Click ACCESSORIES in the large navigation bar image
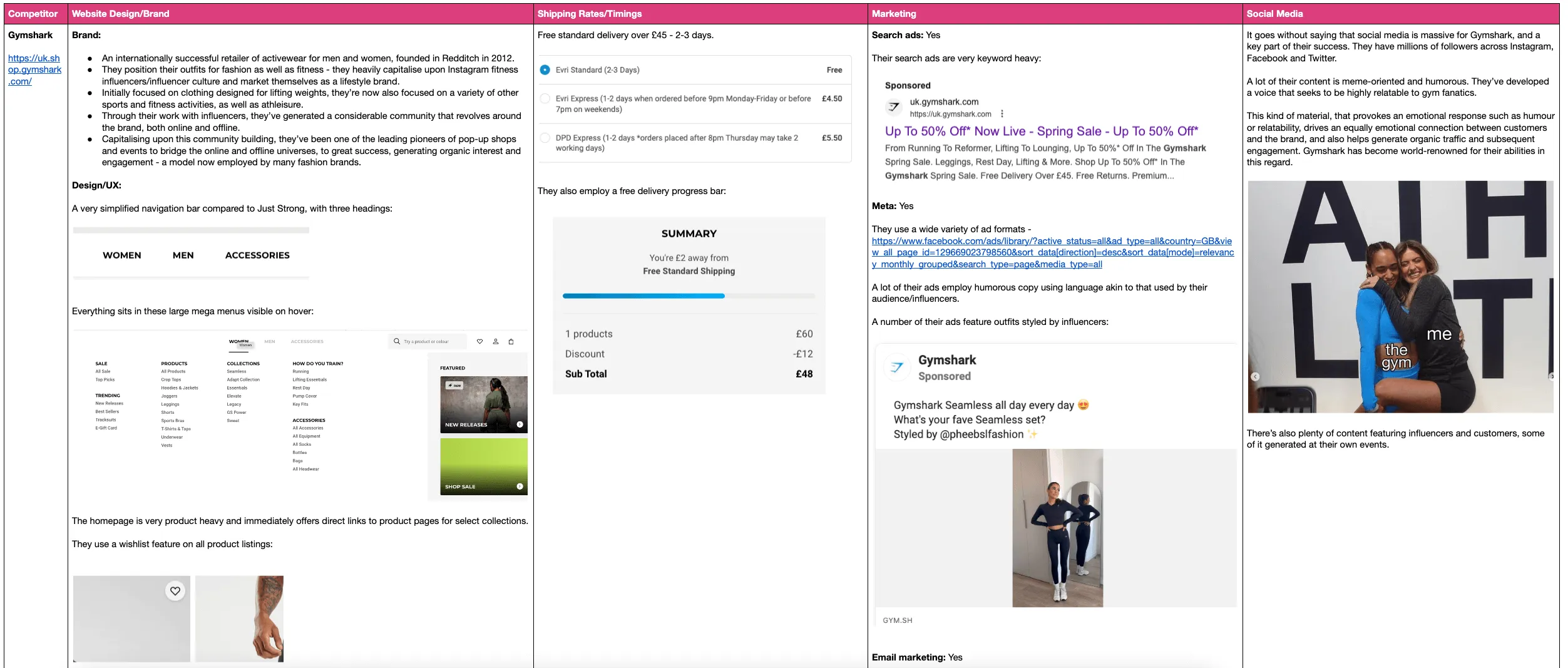 [257, 255]
